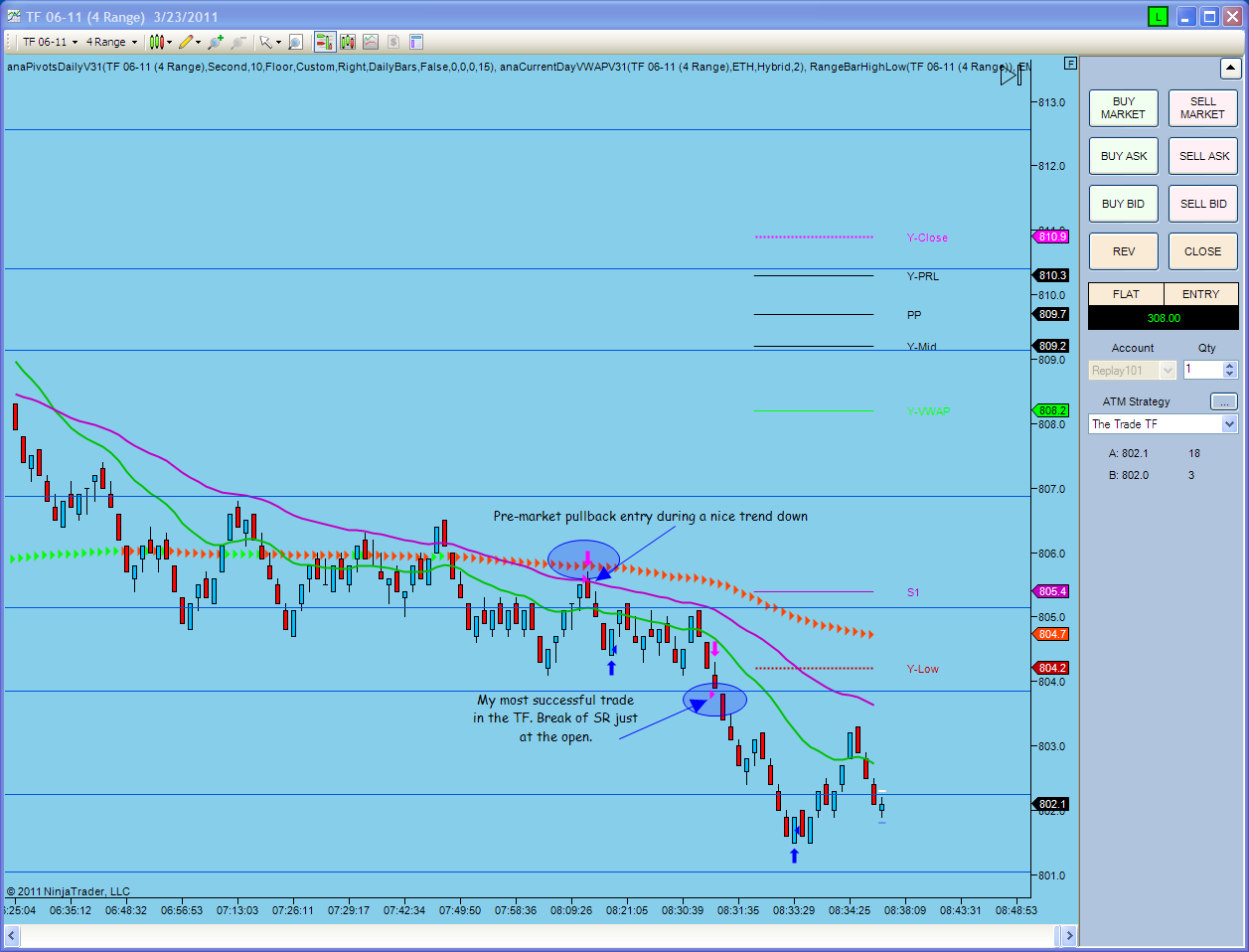
Task: Click the 08:21:05 time axis label
Action: coord(626,910)
